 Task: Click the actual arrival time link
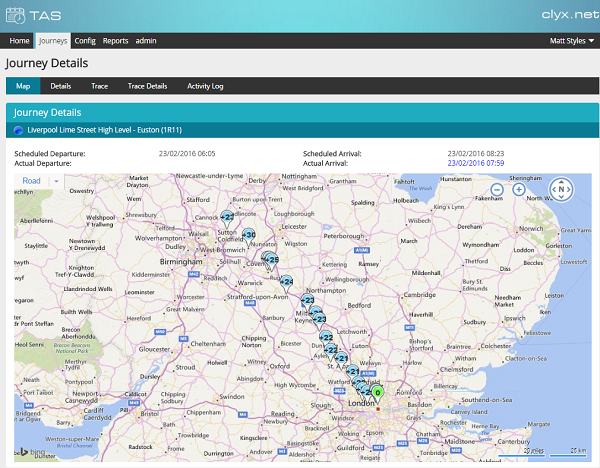pos(475,162)
